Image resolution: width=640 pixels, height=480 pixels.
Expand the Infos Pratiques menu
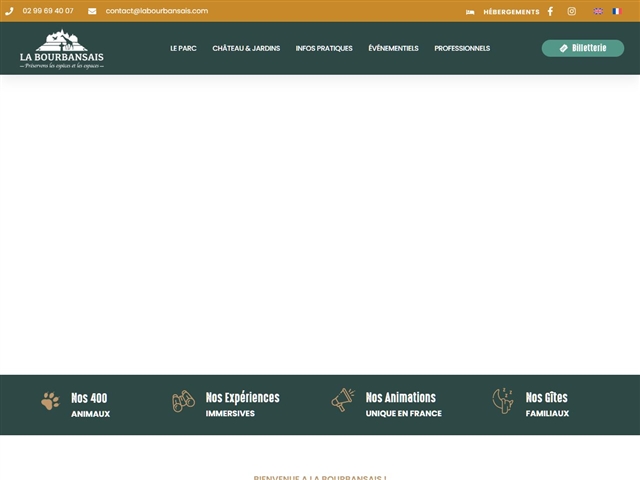(324, 48)
